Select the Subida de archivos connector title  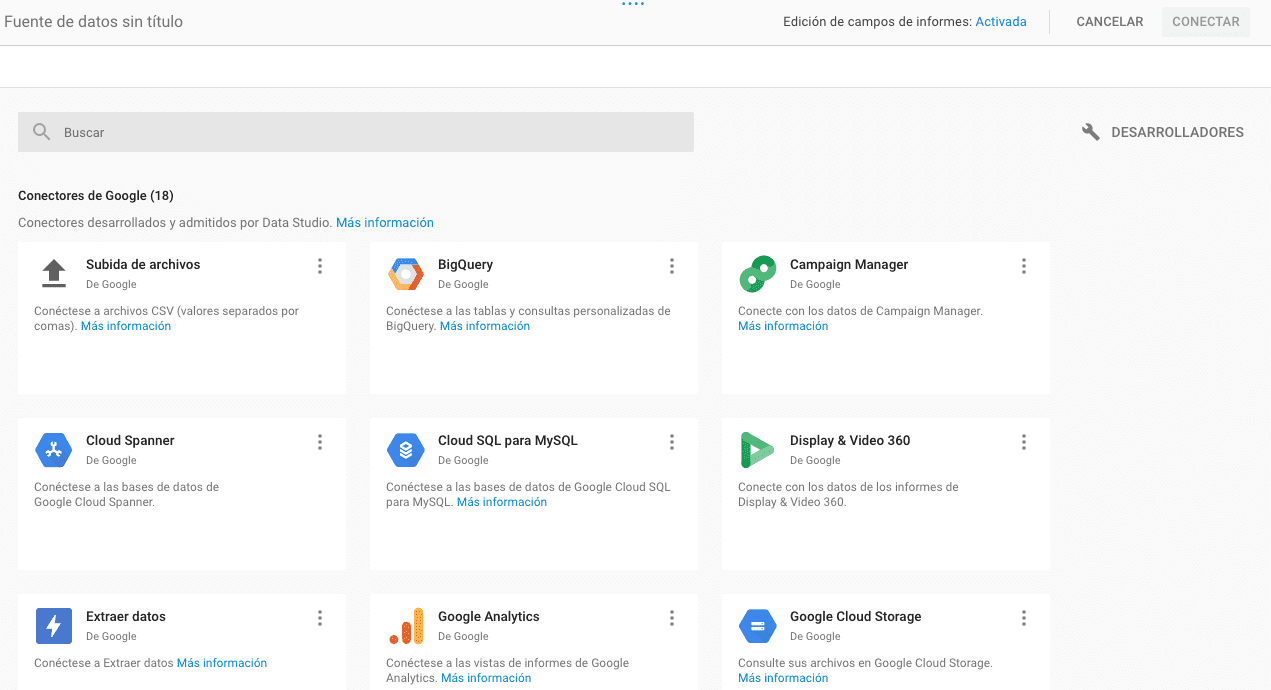click(x=143, y=265)
